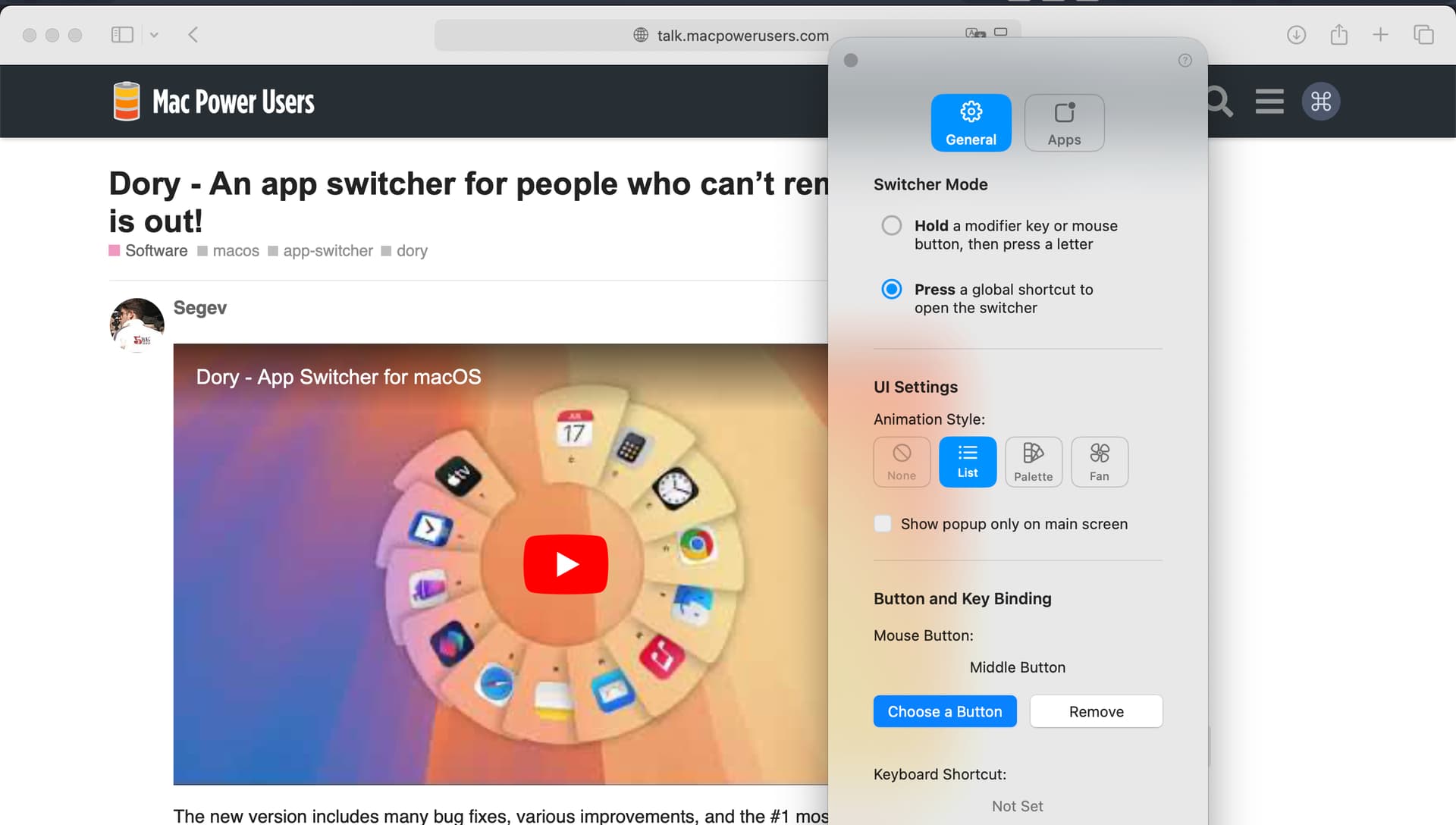Viewport: 1456px width, 825px height.
Task: Open the Safari translate icon
Action: [975, 33]
